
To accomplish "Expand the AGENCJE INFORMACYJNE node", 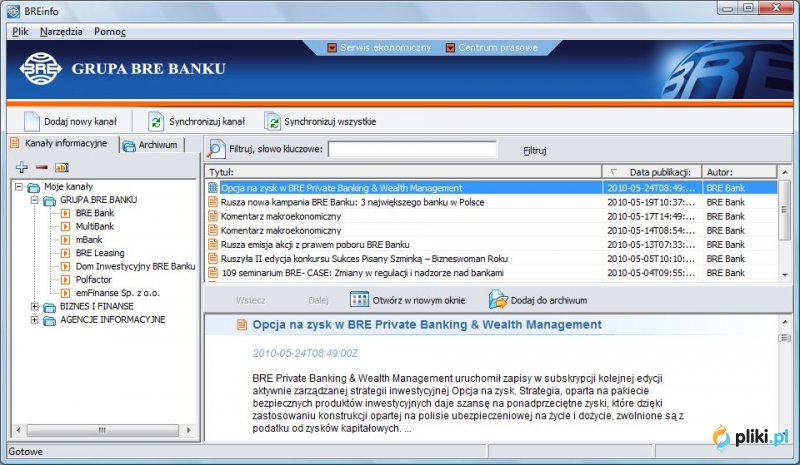I will point(35,320).
